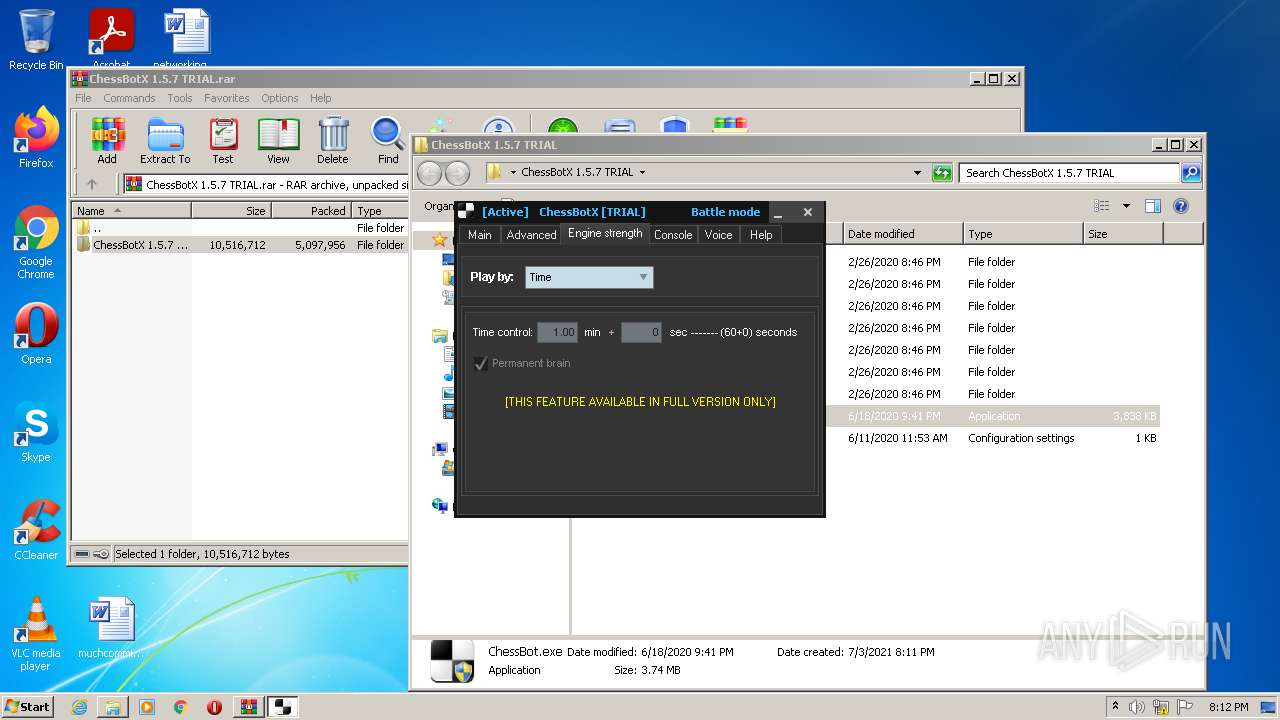Switch to ChessBotX Main tab
Screen dimensions: 1280x720
pos(480,235)
